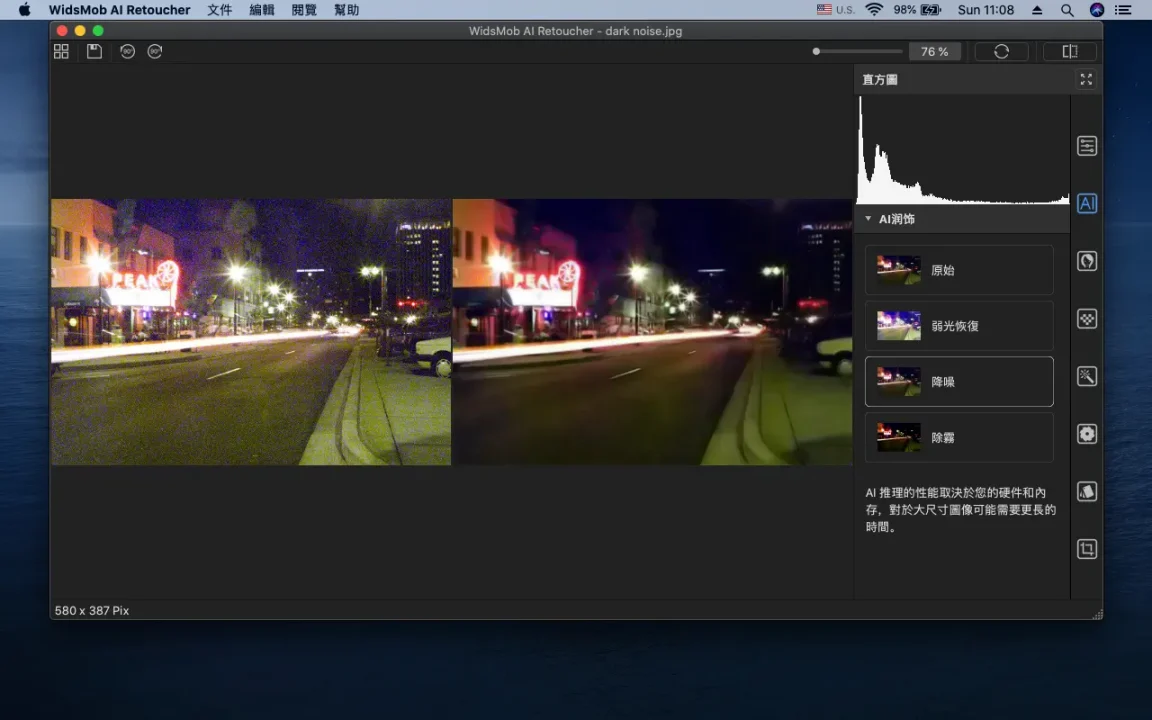Viewport: 1152px width, 720px height.
Task: Click the save floppy disk icon
Action: tap(94, 51)
